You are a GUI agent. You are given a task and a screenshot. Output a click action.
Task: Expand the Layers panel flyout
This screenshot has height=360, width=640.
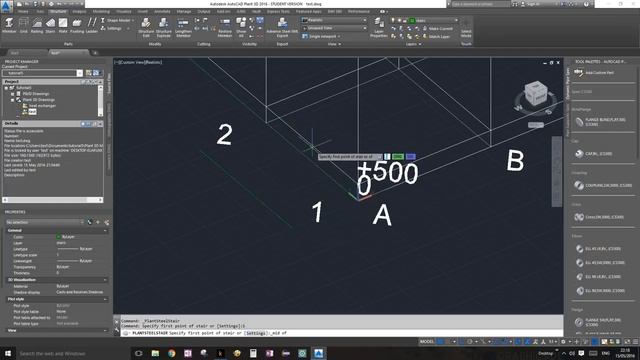[x=413, y=44]
